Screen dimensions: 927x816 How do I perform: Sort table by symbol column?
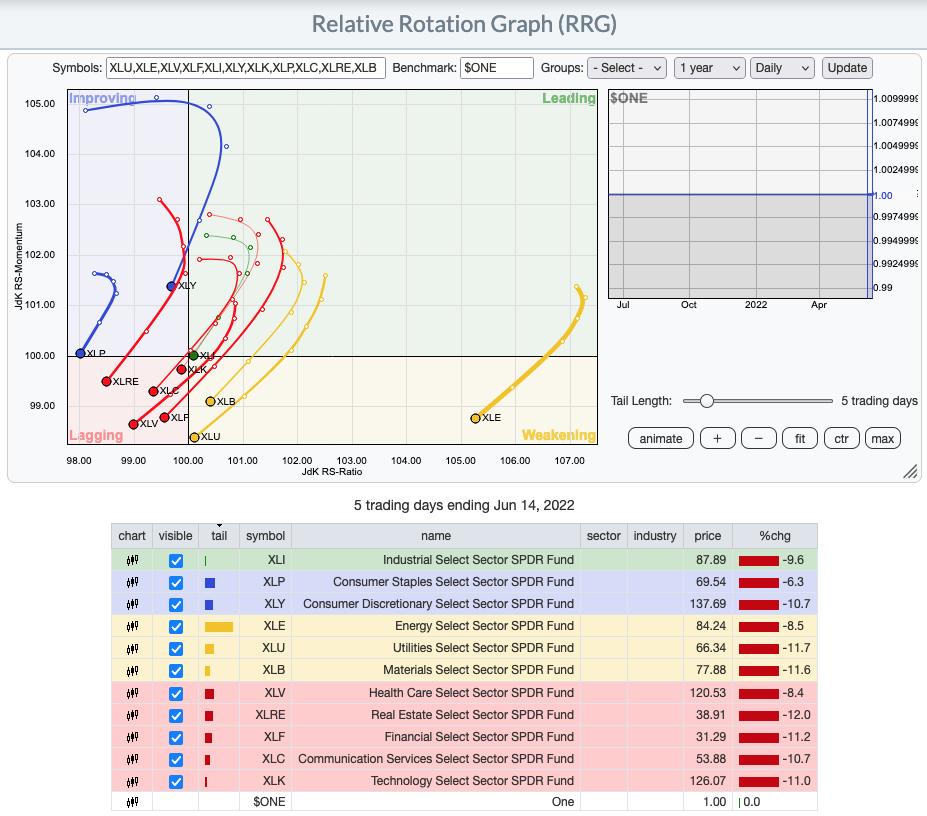click(265, 536)
